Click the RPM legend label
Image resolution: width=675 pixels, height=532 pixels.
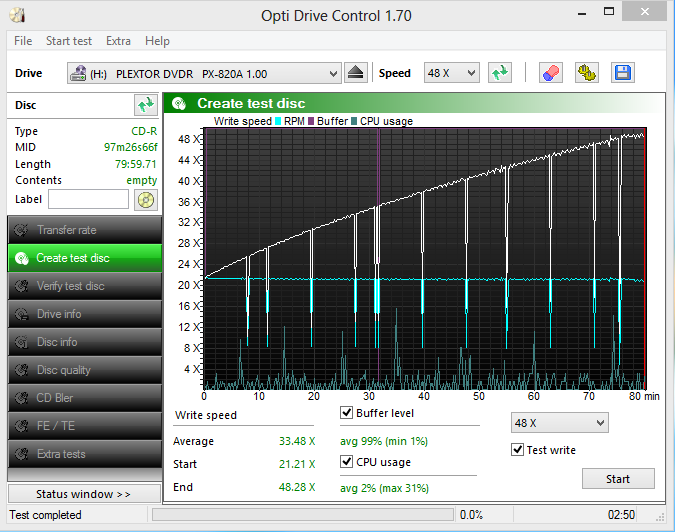tap(294, 121)
